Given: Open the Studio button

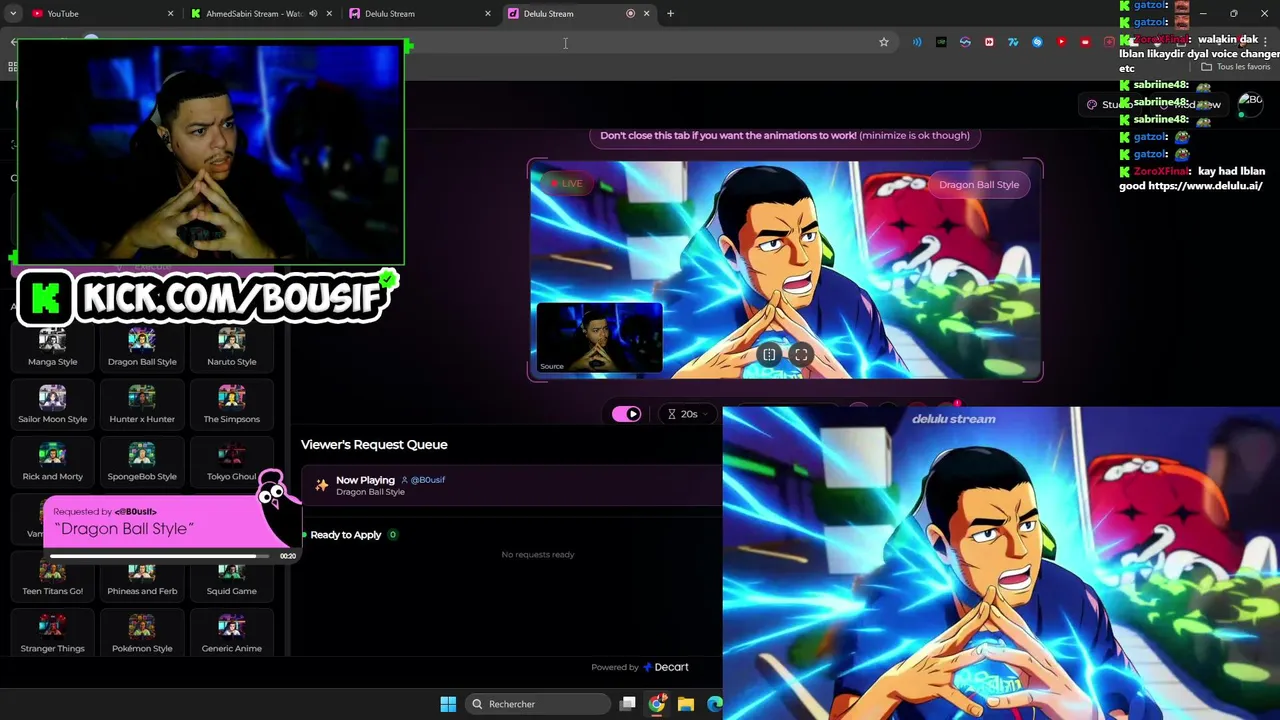Looking at the screenshot, I should pos(1109,105).
